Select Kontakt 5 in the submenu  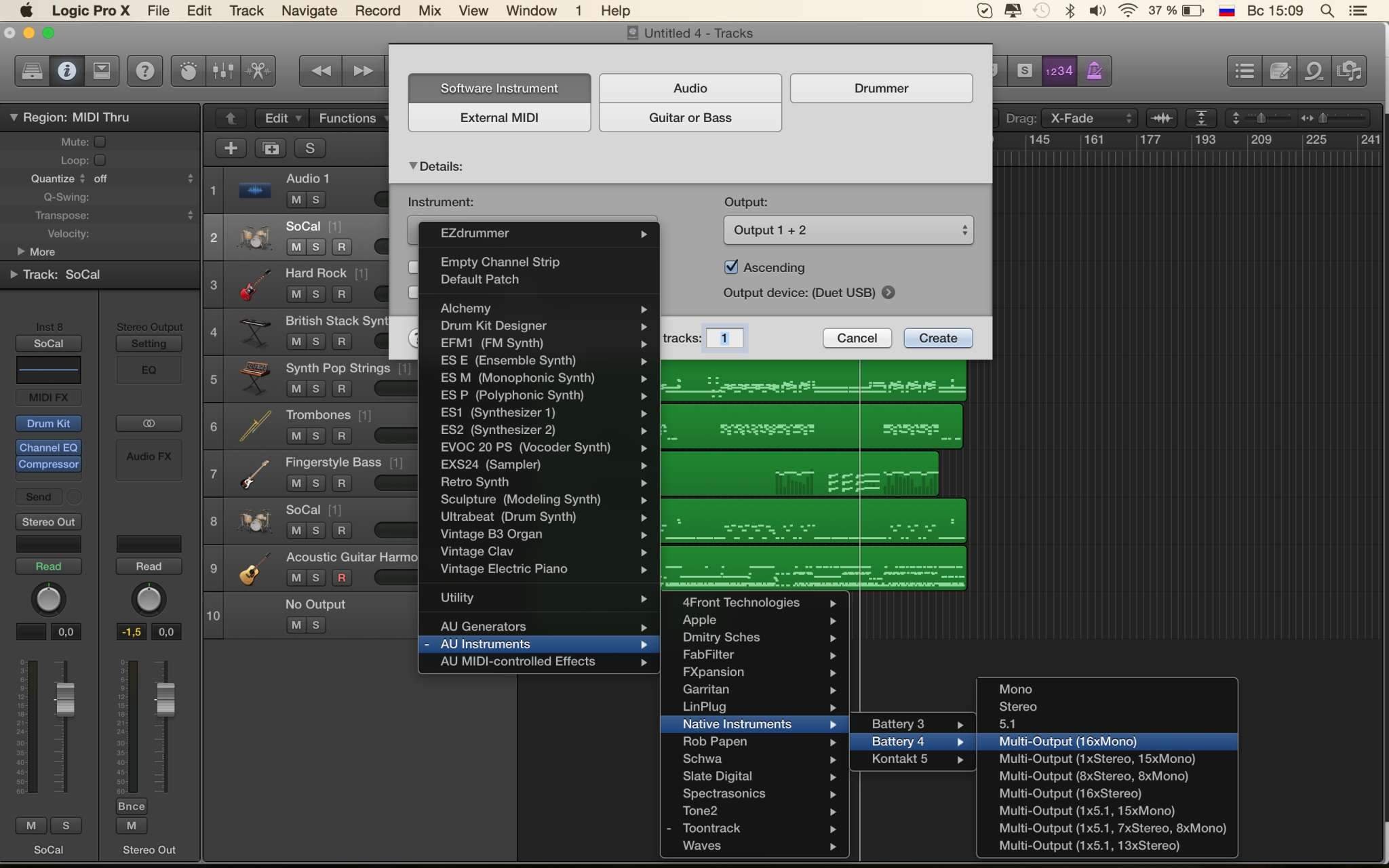(x=899, y=759)
